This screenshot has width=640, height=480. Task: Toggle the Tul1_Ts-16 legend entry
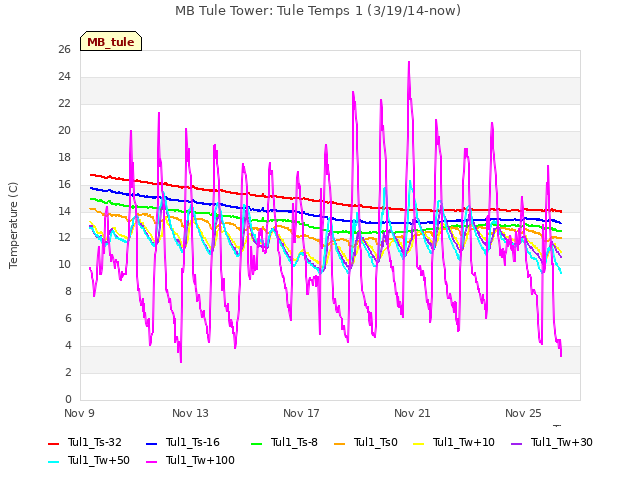183,442
